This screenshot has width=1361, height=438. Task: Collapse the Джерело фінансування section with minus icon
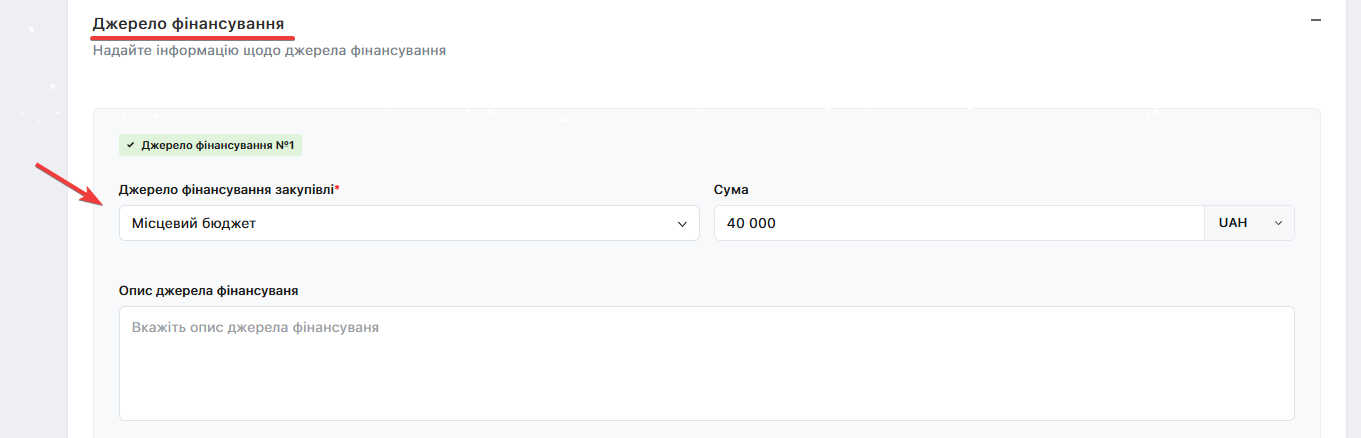1316,19
